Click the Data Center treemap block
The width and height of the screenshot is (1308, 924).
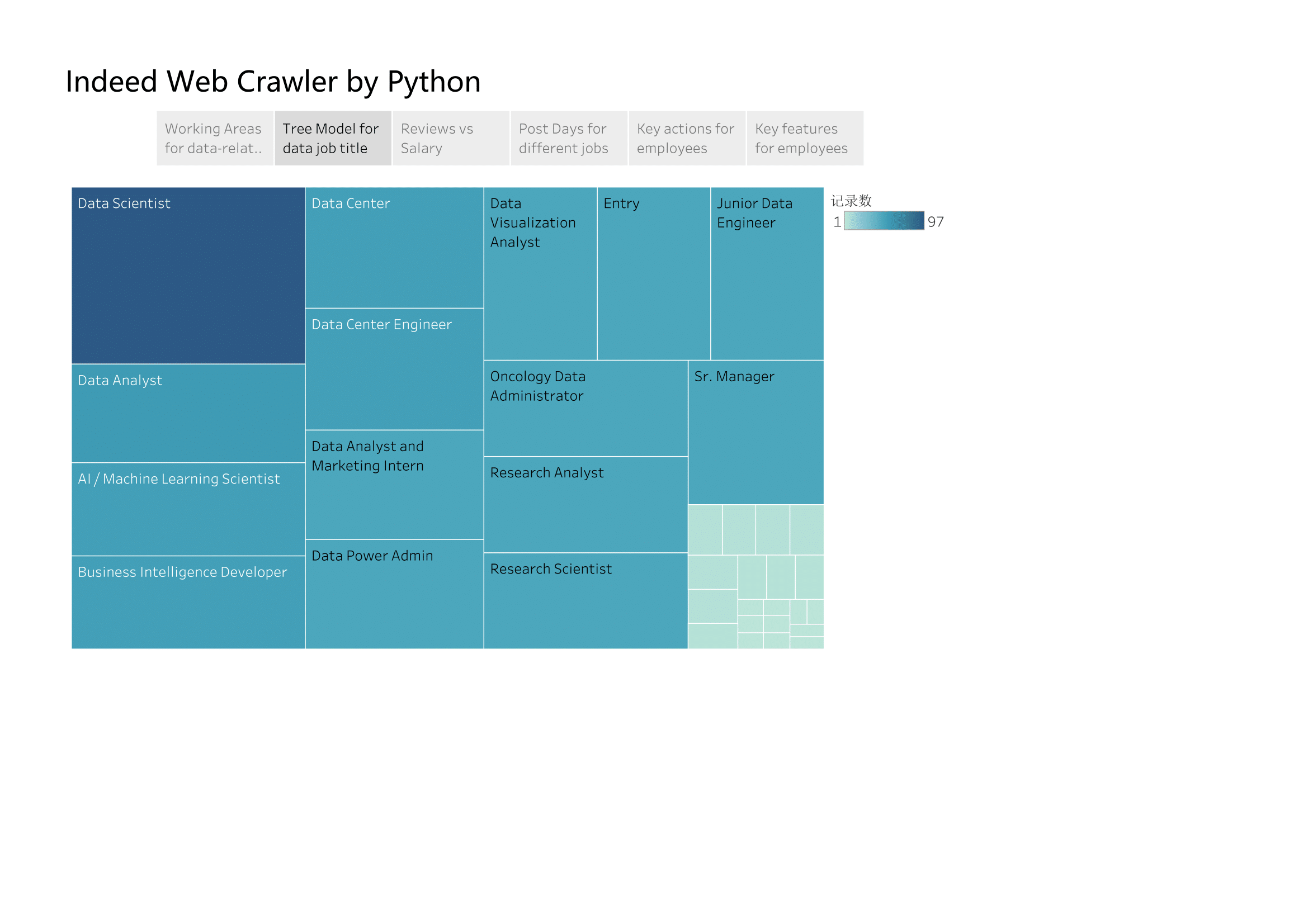394,248
